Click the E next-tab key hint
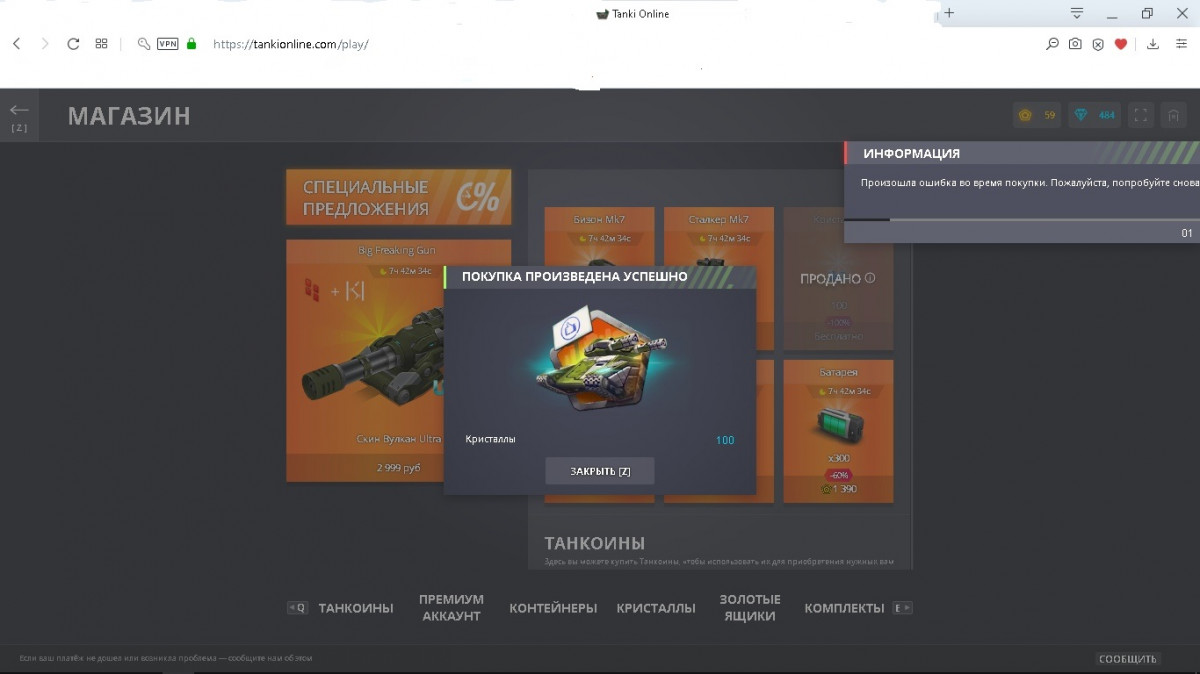Image resolution: width=1200 pixels, height=674 pixels. point(902,608)
